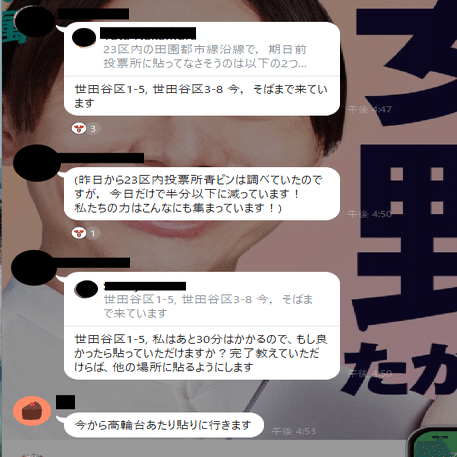Open the first sender's blacked-out avatar at top
This screenshot has height=457, width=457.
pos(34,22)
